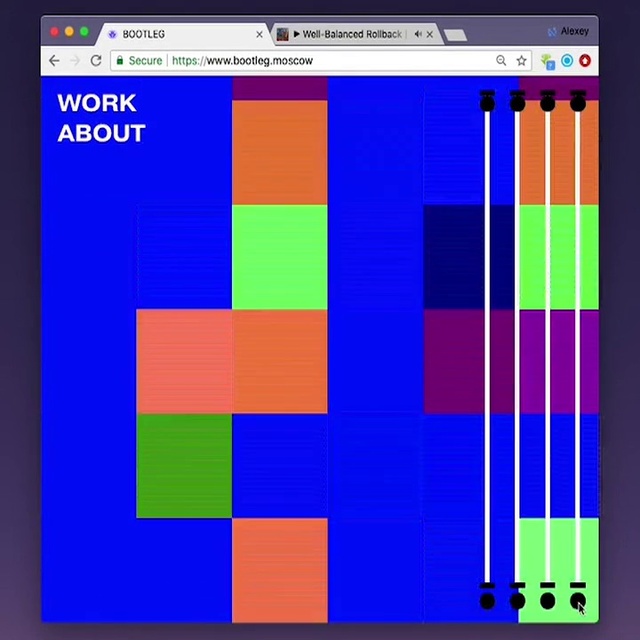Reload the page with the refresh icon
Screen dimensions: 640x640
[x=96, y=61]
